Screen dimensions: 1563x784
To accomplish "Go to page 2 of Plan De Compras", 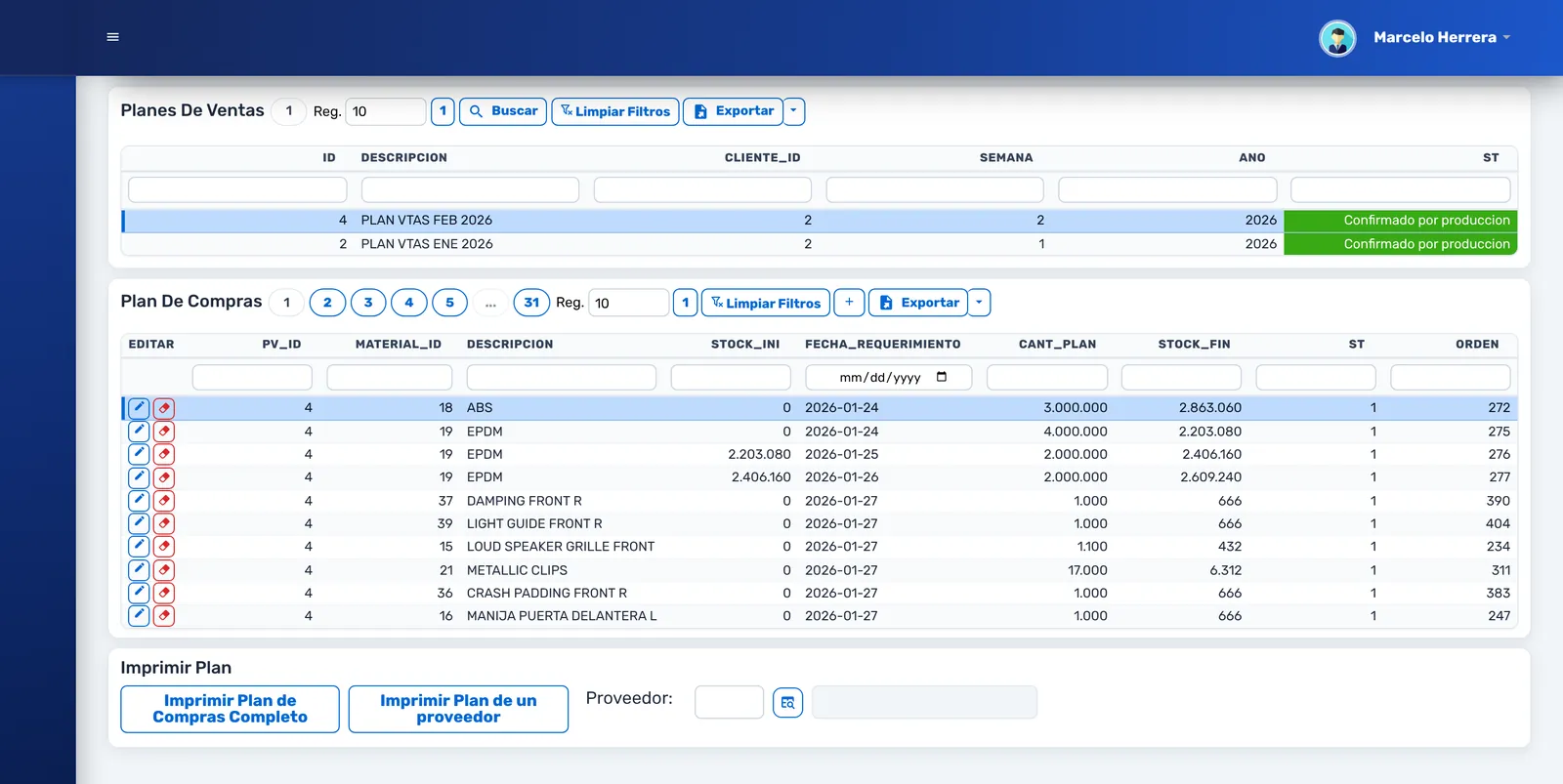I will pos(327,303).
